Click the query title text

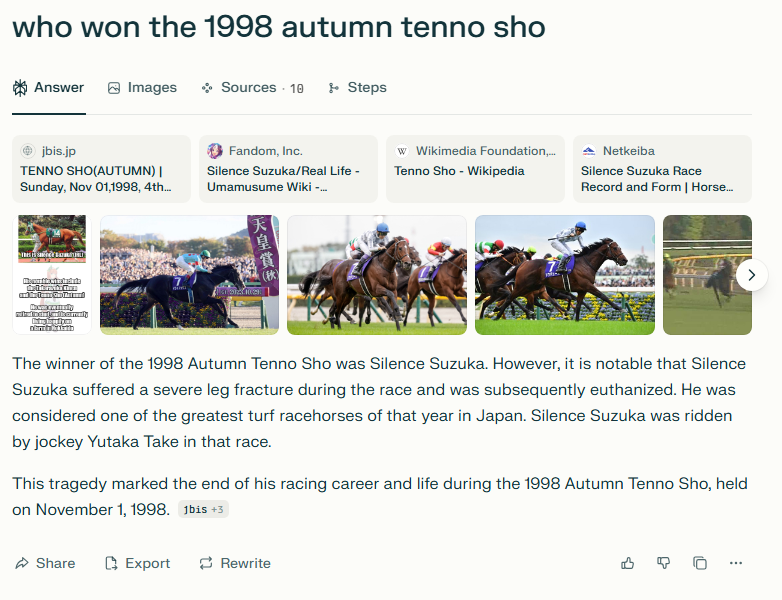[279, 27]
